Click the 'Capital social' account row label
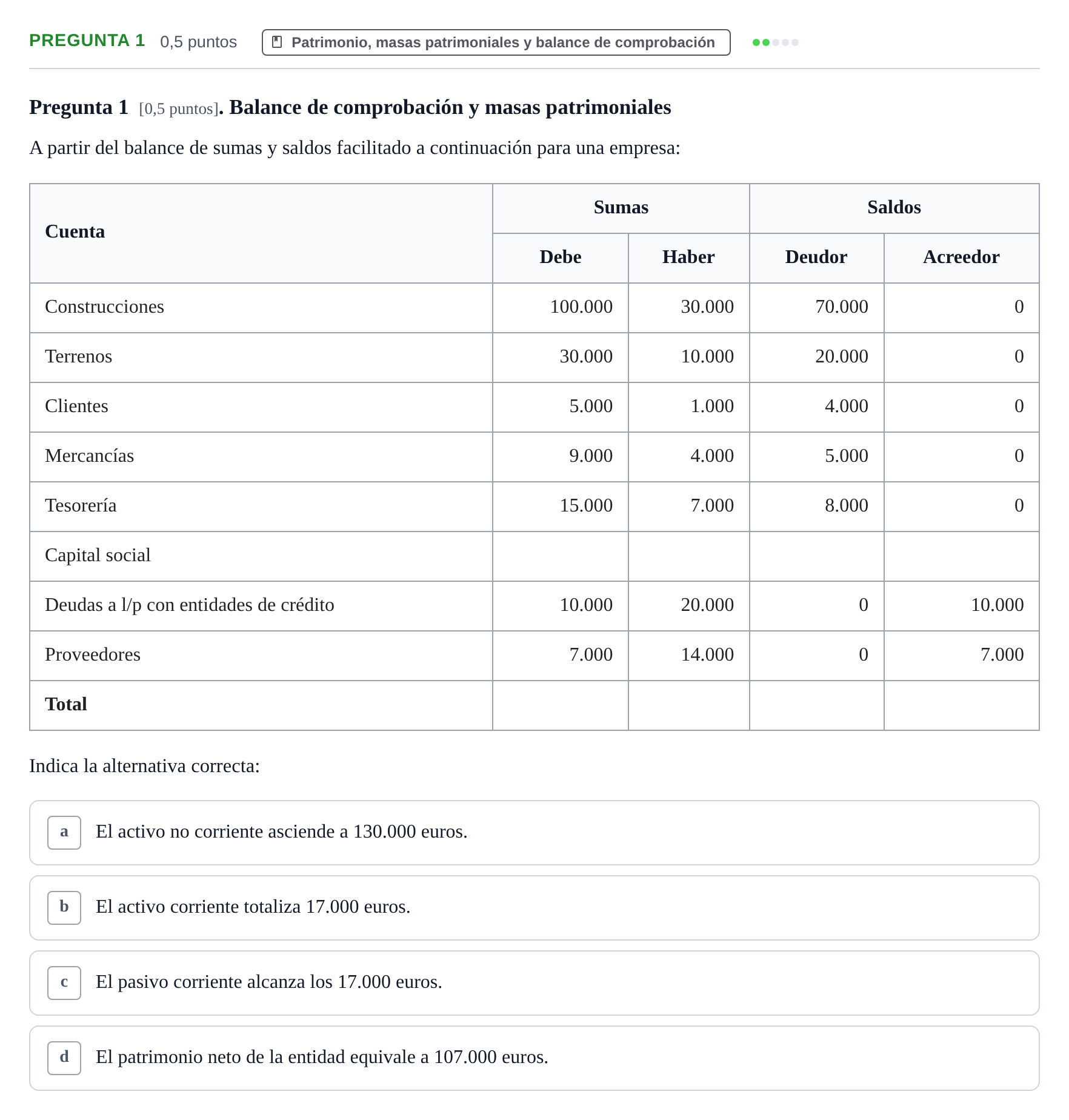Screen dimensions: 1069x1120 coord(98,555)
